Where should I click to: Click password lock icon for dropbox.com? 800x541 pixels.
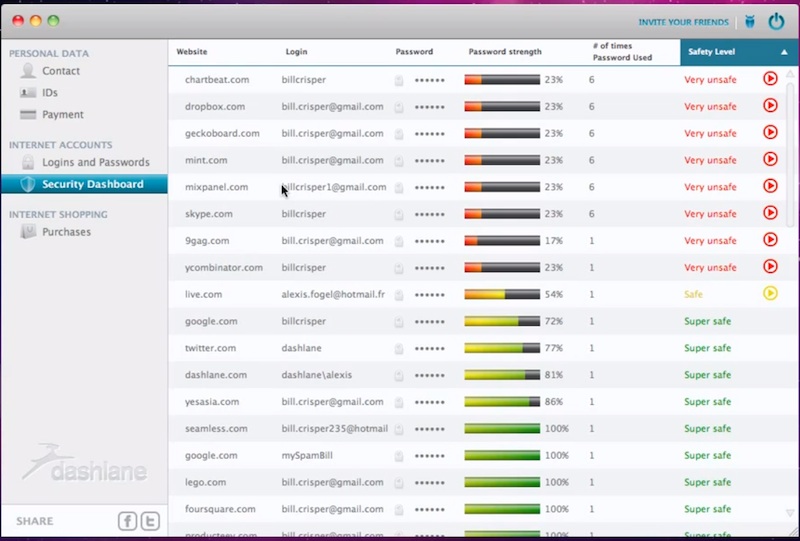(x=399, y=107)
